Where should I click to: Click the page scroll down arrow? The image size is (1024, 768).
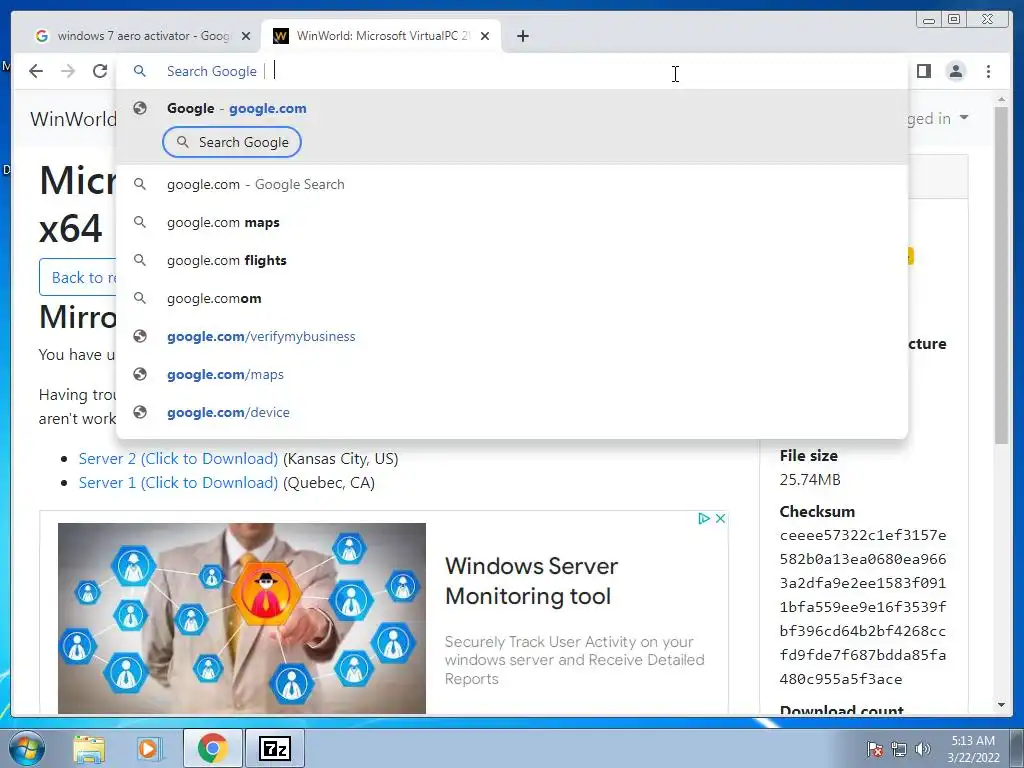(x=1001, y=705)
